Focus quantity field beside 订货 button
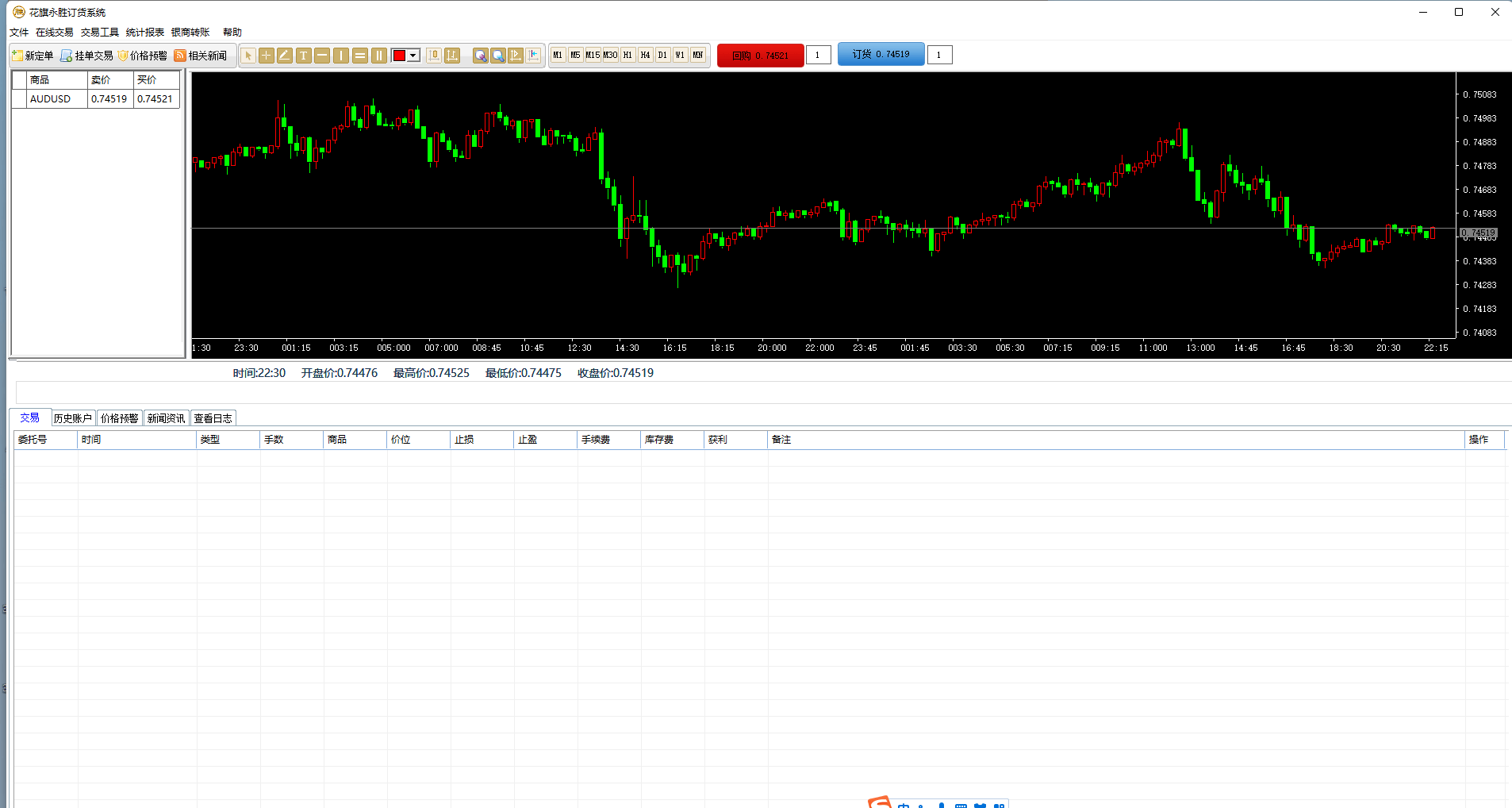This screenshot has width=1512, height=808. pyautogui.click(x=939, y=55)
